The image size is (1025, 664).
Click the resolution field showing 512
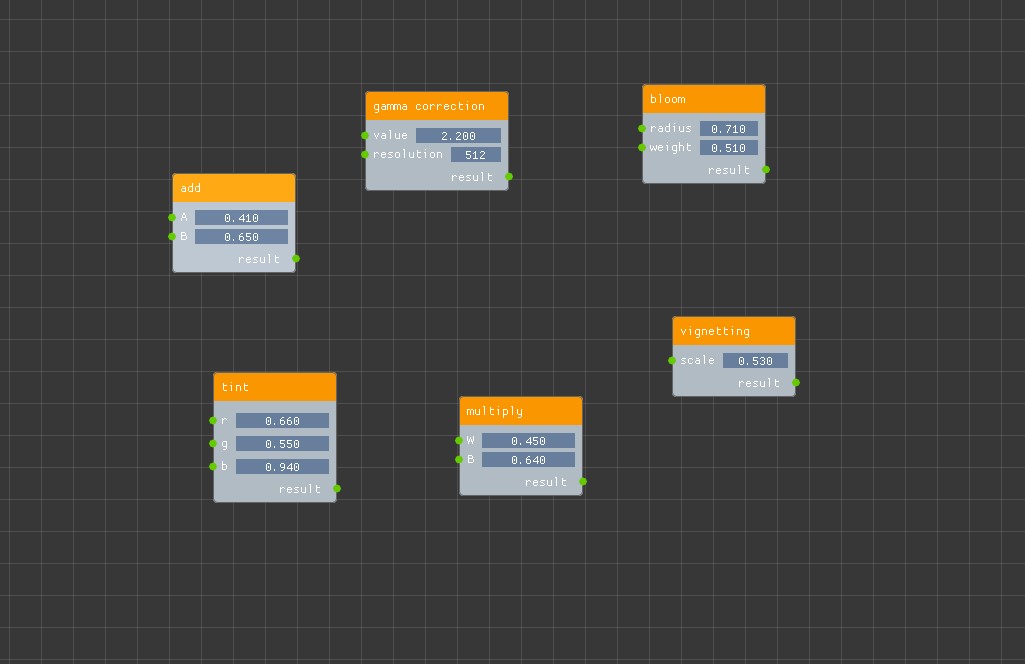pyautogui.click(x=475, y=155)
